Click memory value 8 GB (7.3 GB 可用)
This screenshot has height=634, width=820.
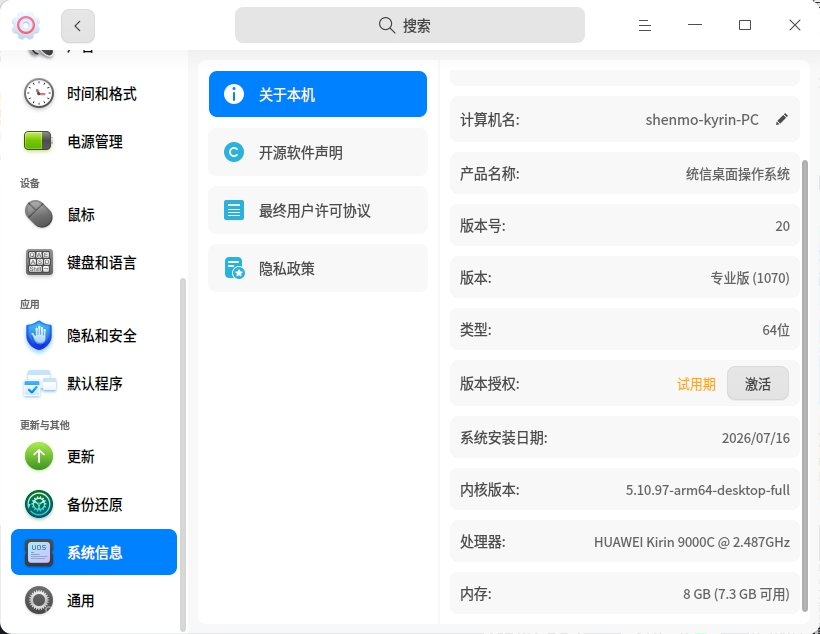click(x=736, y=594)
